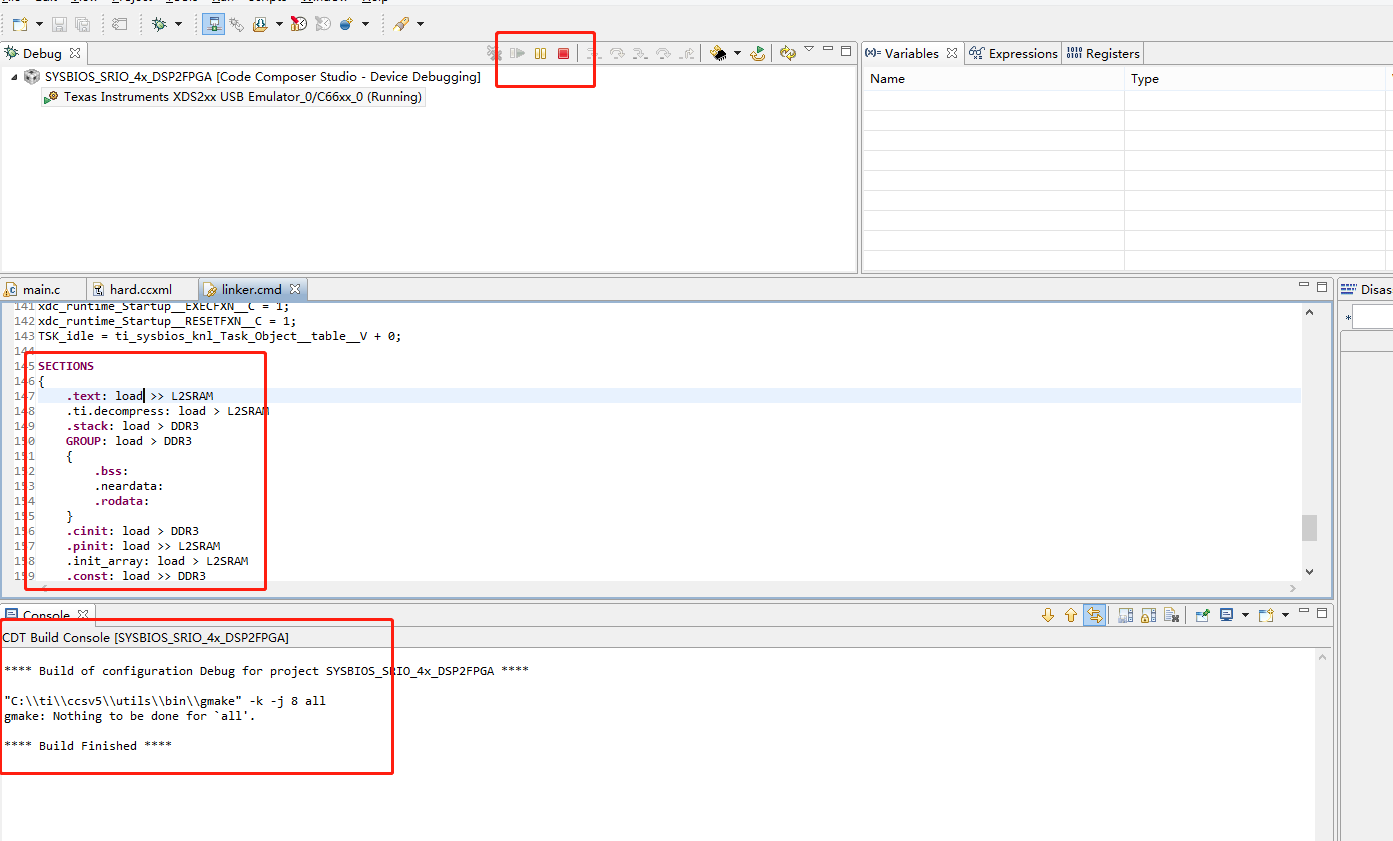Switch to the Expressions tab
1393x841 pixels.
(x=1013, y=53)
